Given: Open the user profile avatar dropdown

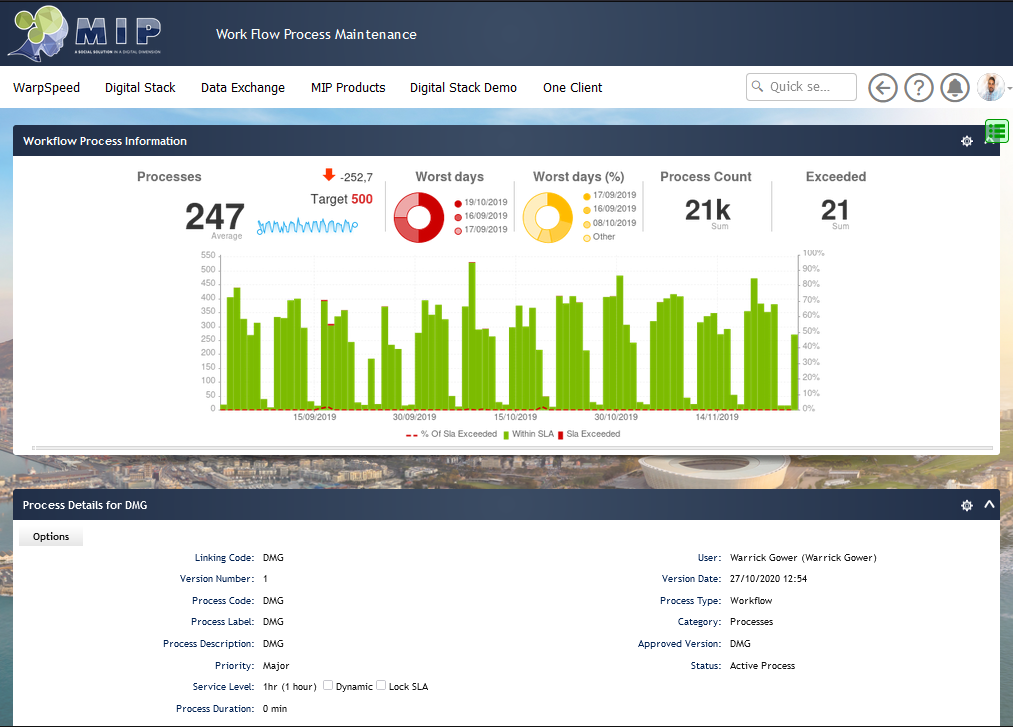Looking at the screenshot, I should pos(993,88).
